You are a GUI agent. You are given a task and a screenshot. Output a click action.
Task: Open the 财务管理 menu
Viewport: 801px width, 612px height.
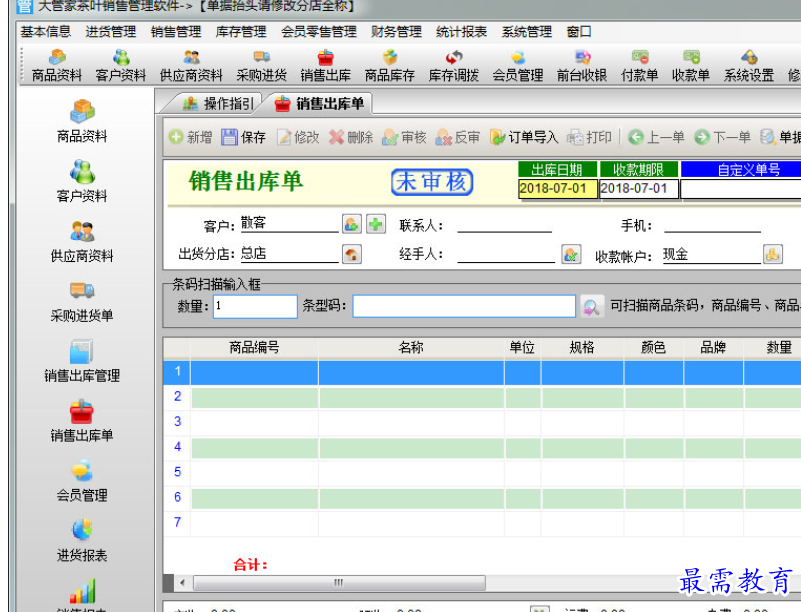[x=396, y=32]
